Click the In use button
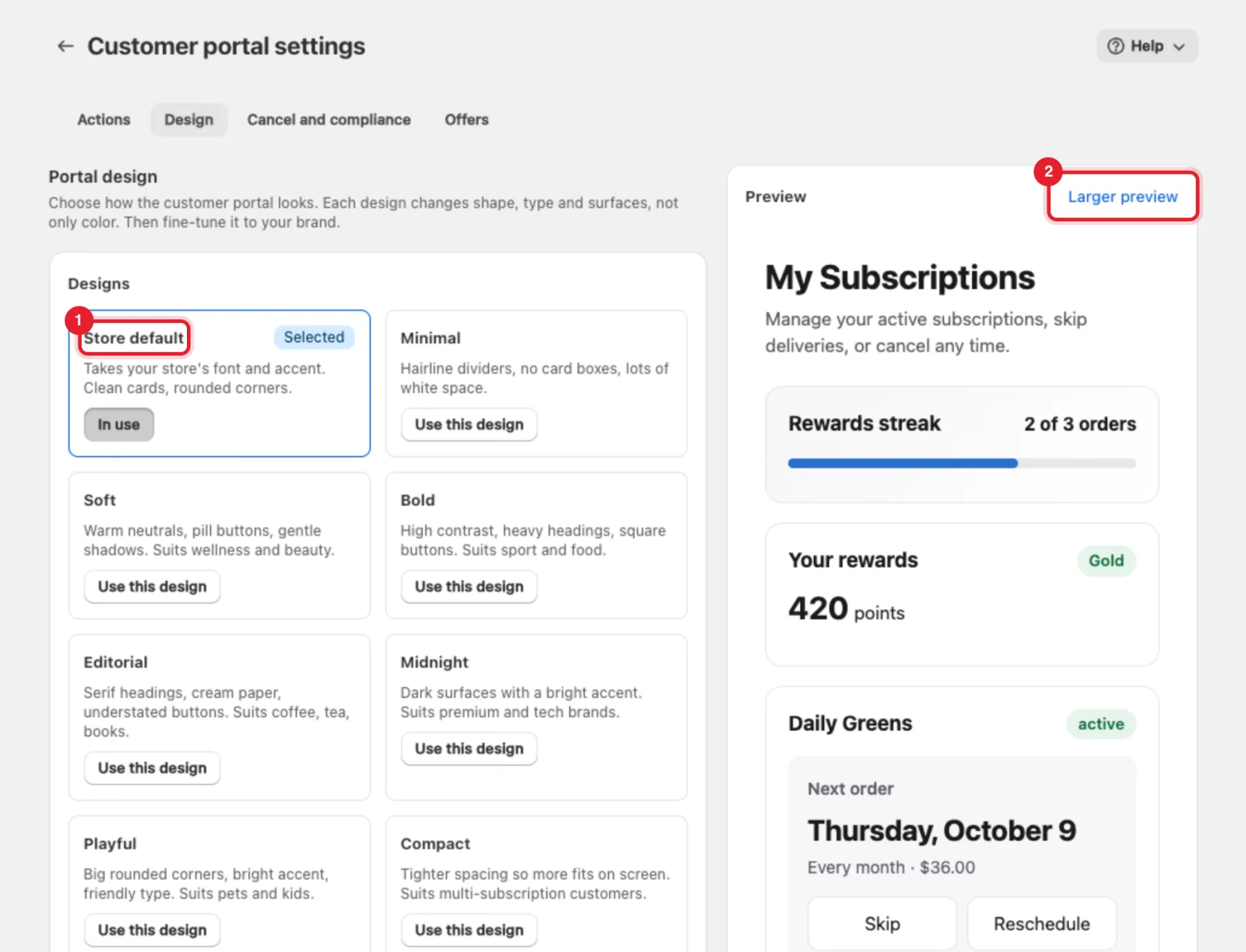 (118, 424)
